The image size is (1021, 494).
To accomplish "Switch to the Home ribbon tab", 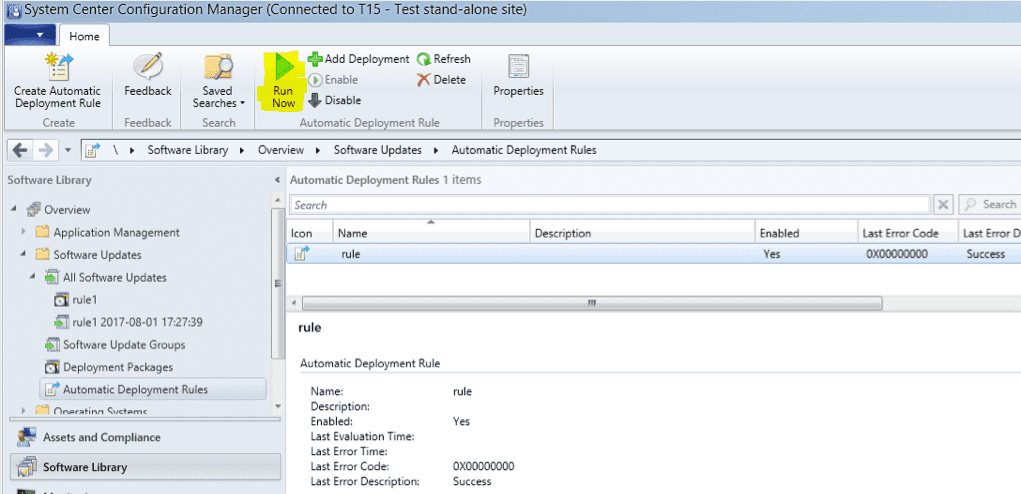I will (x=84, y=36).
